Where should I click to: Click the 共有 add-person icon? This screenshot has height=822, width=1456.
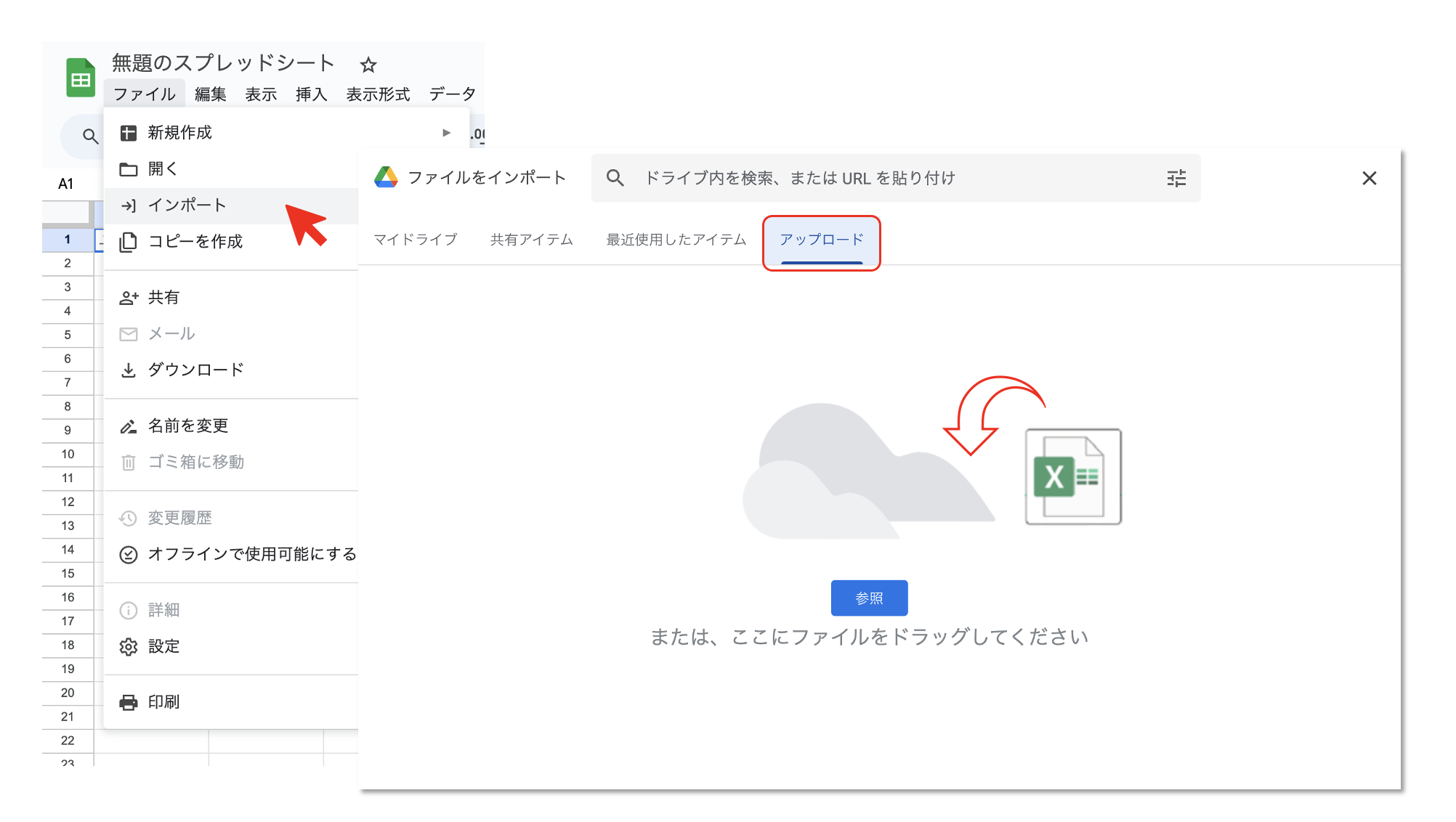(129, 298)
